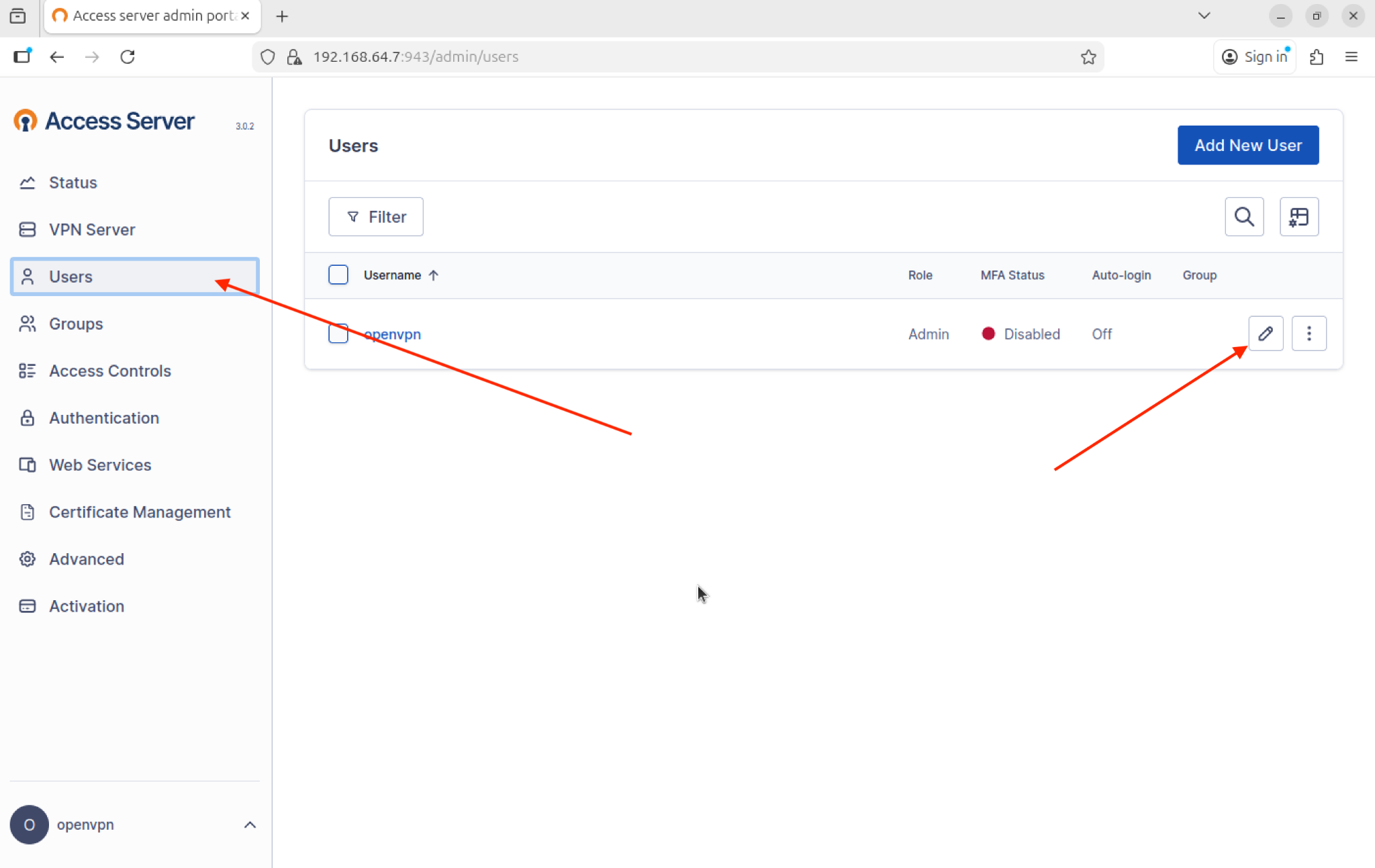Click the address bar URL field
The width and height of the screenshot is (1375, 868).
tap(678, 57)
